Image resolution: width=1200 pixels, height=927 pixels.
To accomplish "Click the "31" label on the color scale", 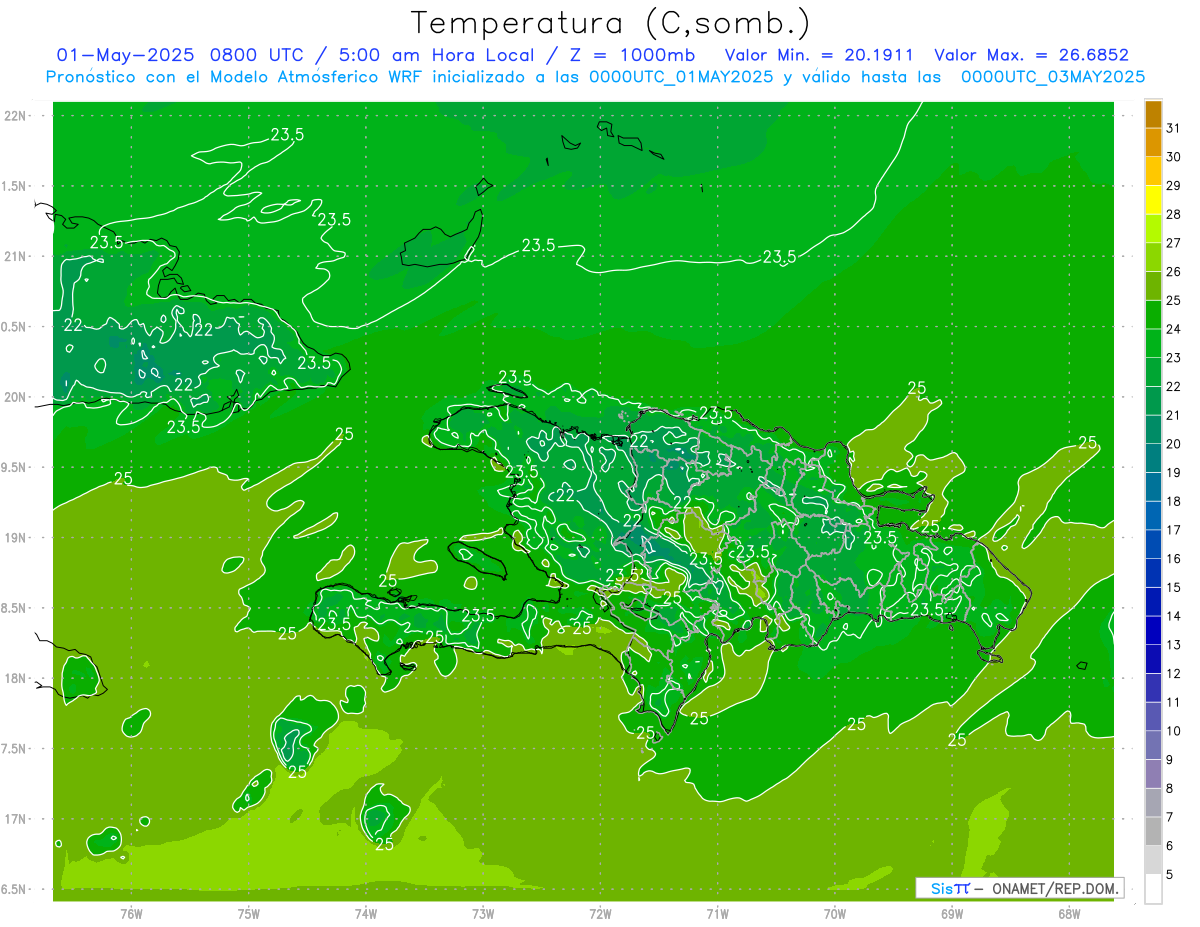I will (x=1173, y=128).
